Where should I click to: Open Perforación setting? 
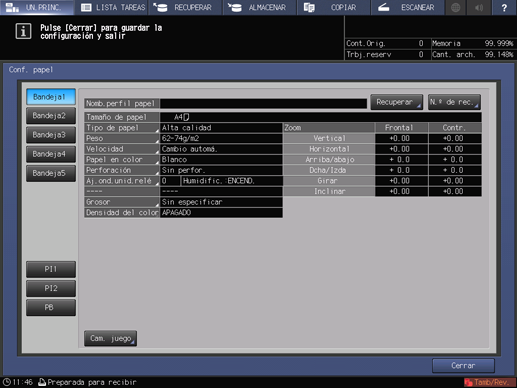click(x=122, y=170)
